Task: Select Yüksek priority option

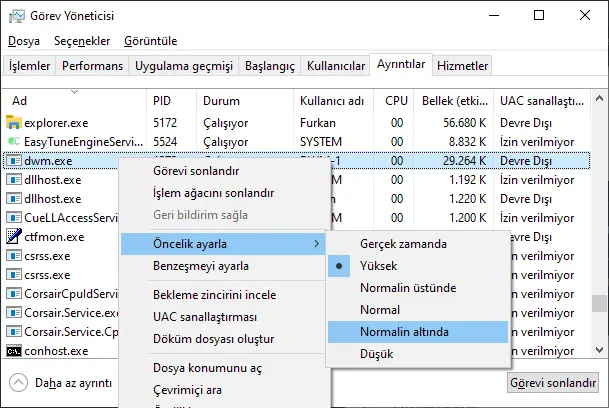Action: [x=418, y=266]
